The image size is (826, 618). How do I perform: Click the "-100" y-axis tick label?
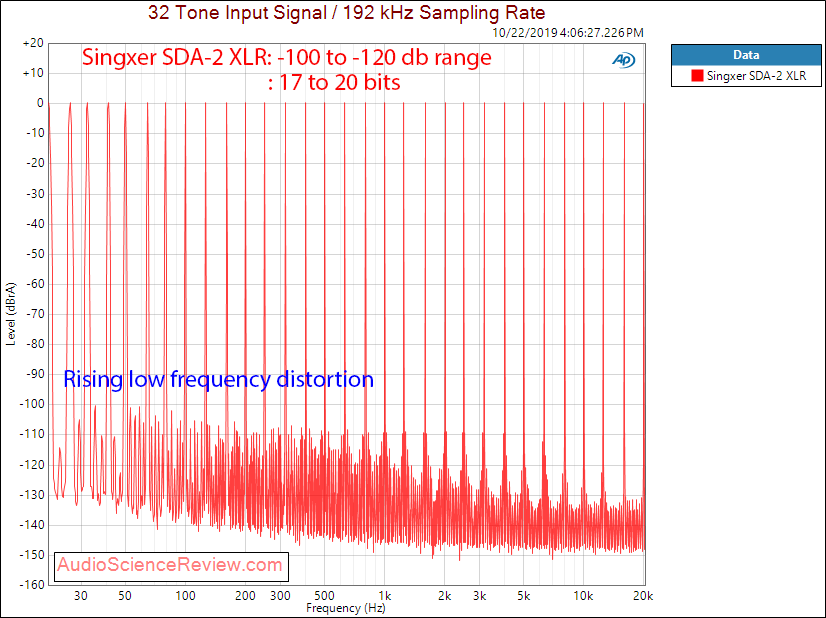tap(32, 405)
